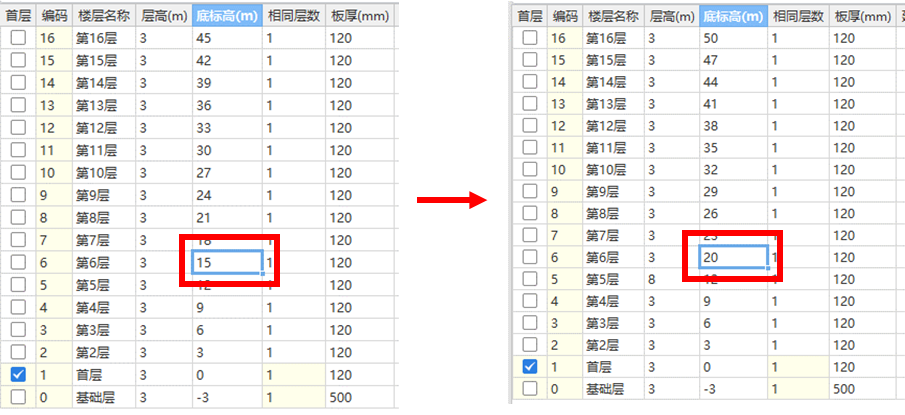This screenshot has width=905, height=415.
Task: Click bottom elevation field showing 15
Action: (226, 262)
